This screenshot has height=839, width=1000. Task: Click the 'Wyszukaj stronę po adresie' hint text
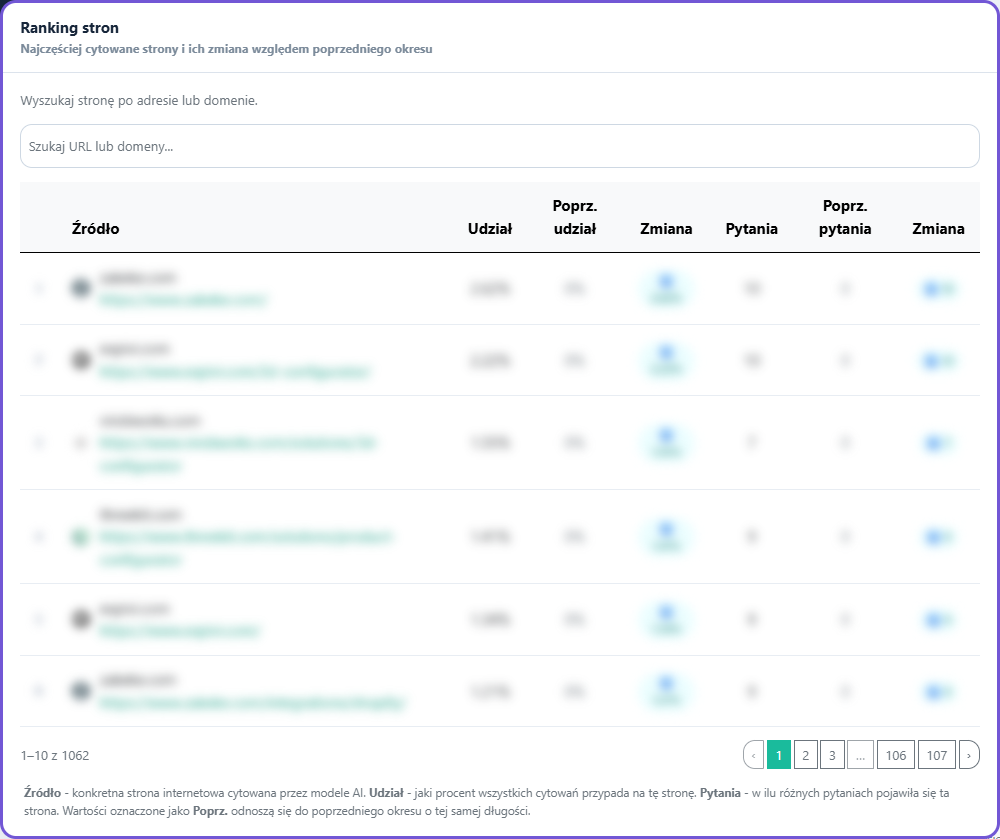click(x=139, y=101)
